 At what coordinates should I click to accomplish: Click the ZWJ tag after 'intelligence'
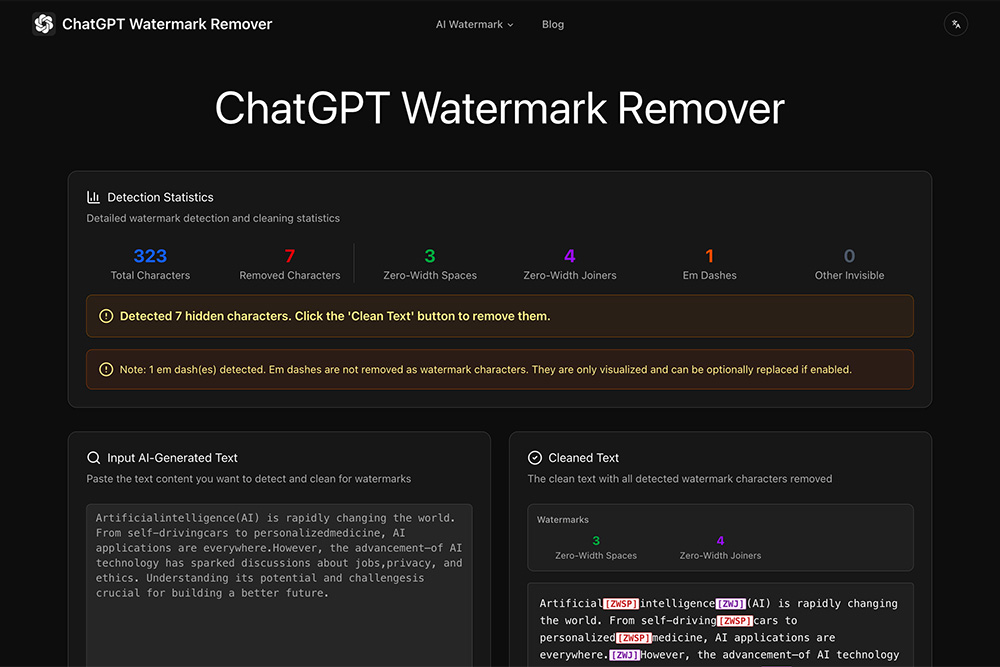click(x=730, y=603)
